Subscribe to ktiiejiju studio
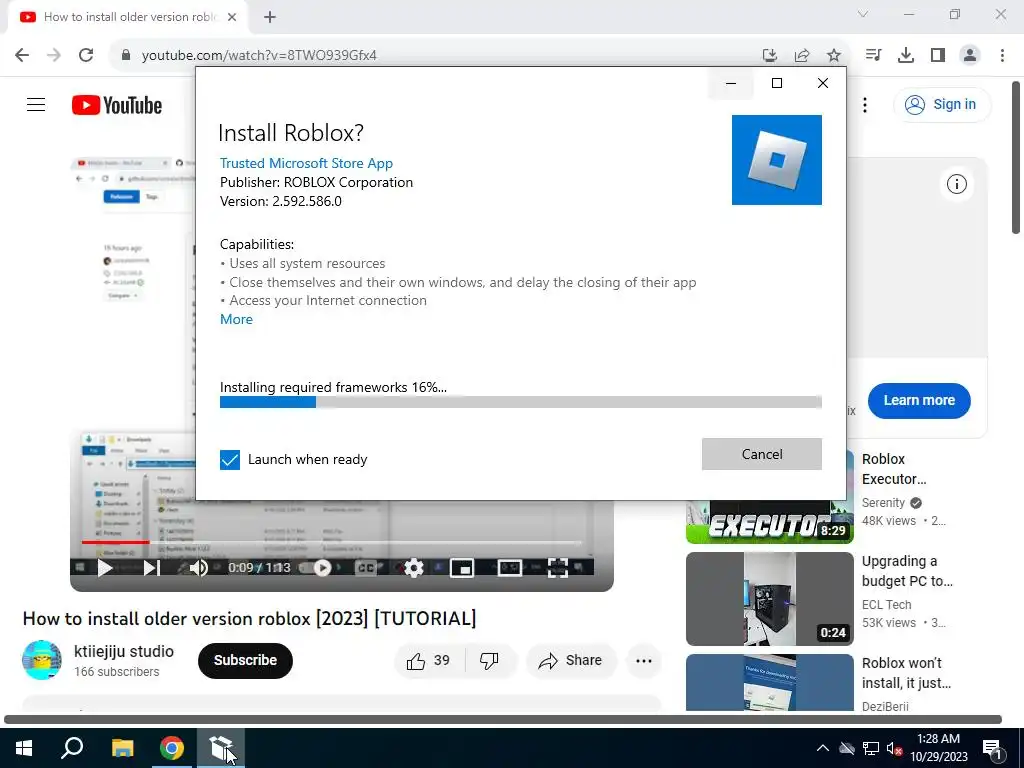 (x=245, y=660)
